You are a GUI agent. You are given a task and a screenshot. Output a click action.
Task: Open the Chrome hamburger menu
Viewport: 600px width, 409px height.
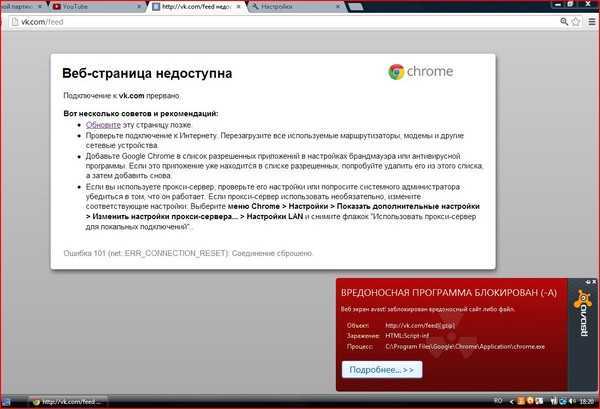tap(592, 22)
